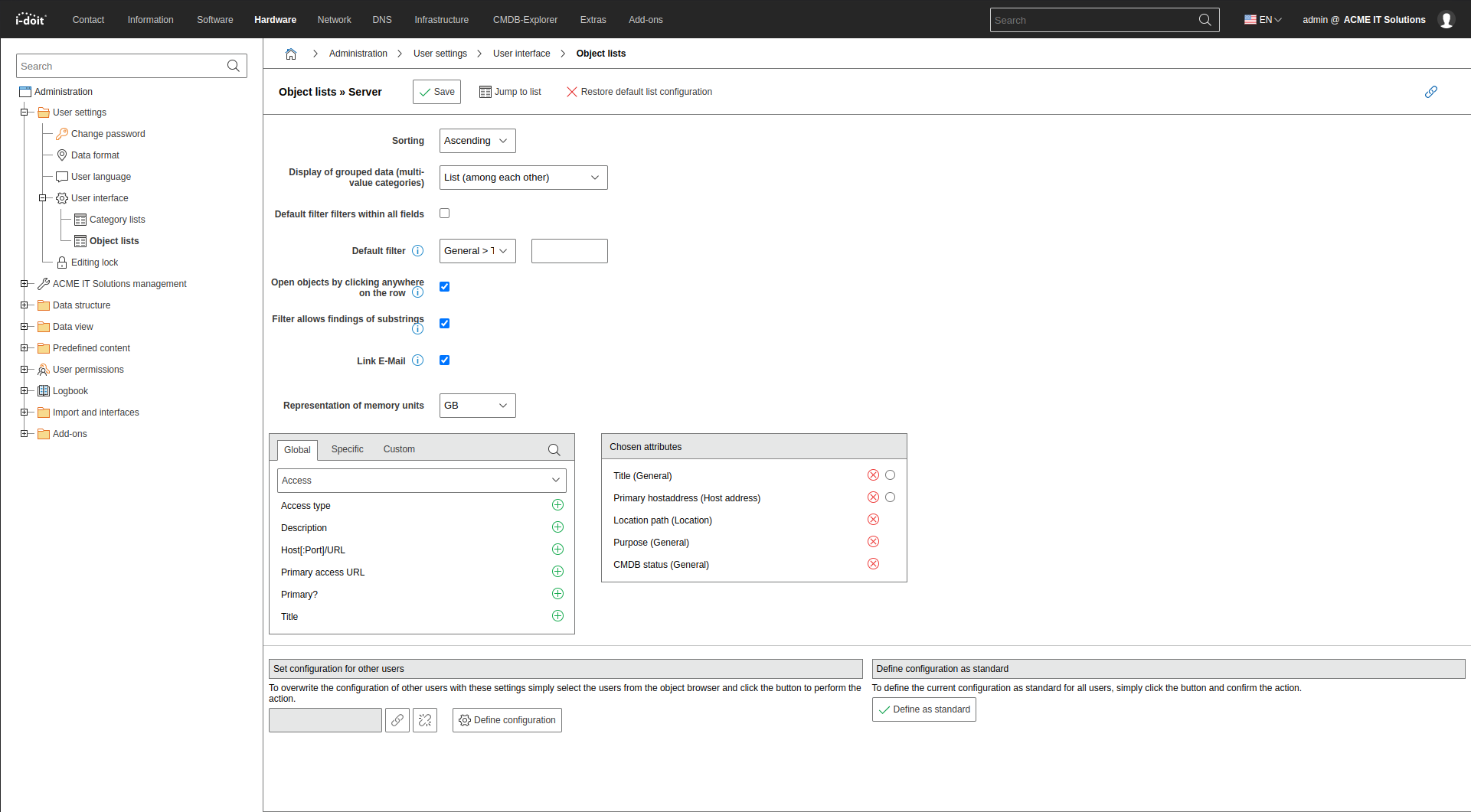Open memory units GB dropdown

(x=478, y=406)
